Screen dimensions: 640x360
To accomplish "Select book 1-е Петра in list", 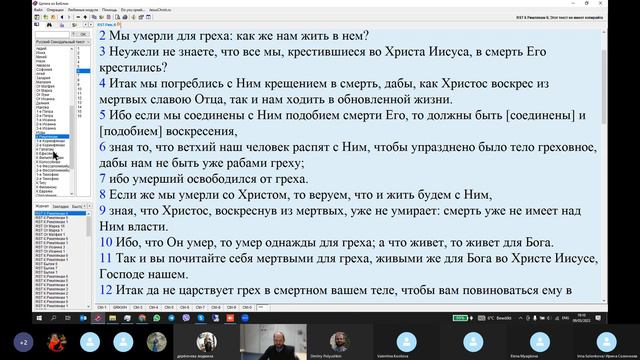I will 45,111.
